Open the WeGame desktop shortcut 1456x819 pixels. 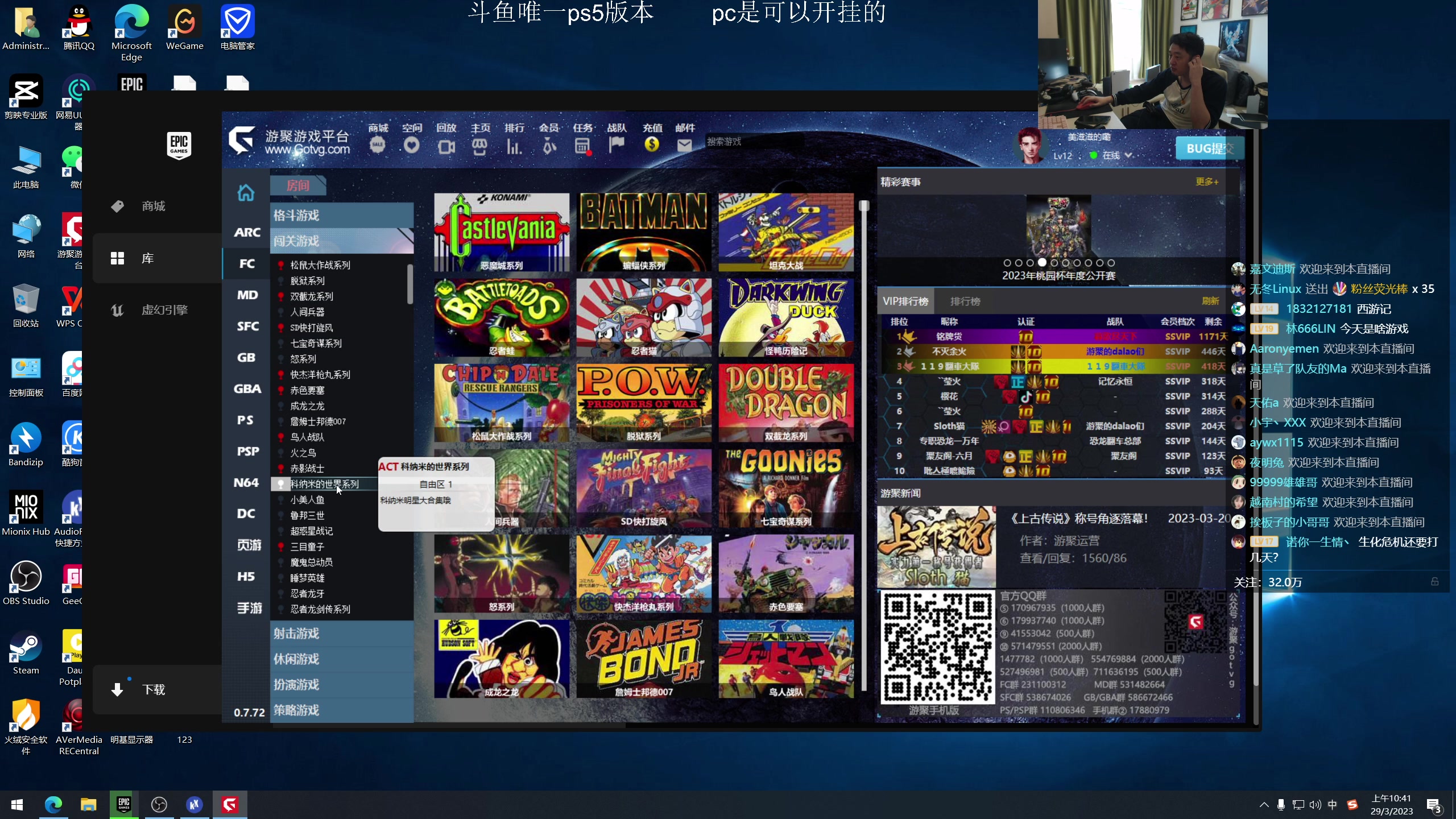[185, 27]
